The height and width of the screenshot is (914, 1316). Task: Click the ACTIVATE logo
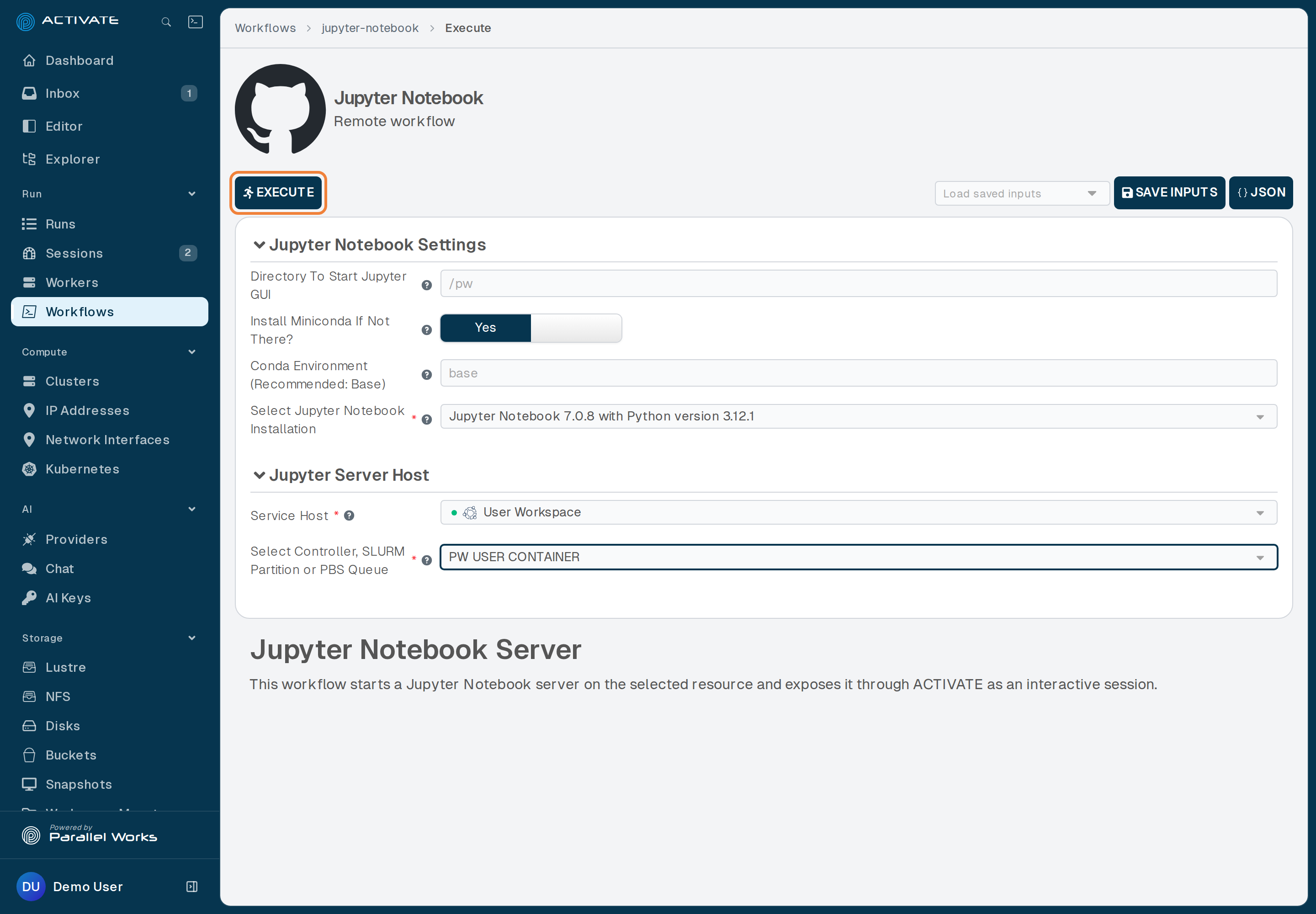pos(68,21)
